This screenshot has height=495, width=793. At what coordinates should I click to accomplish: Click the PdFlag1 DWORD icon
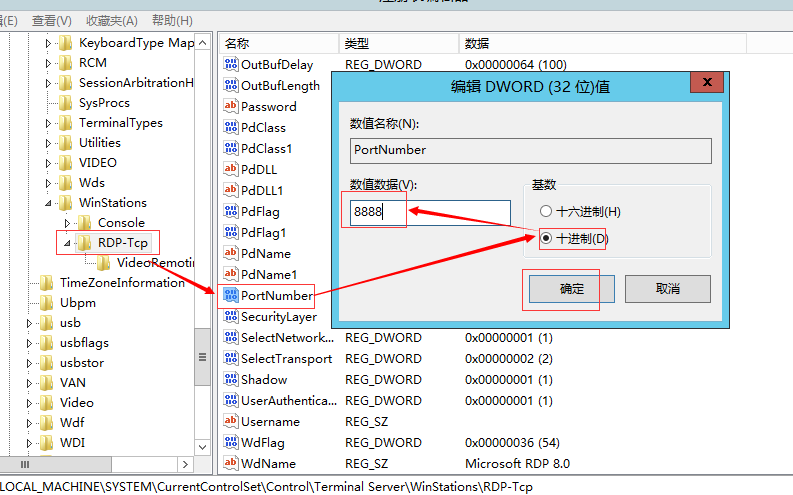point(231,232)
